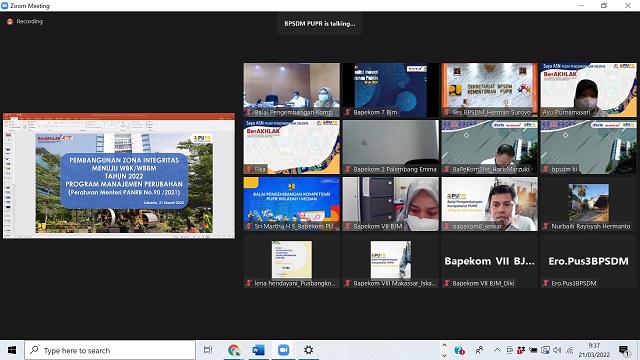Select the Bapekom 7 Bjm video tile

[x=391, y=90]
